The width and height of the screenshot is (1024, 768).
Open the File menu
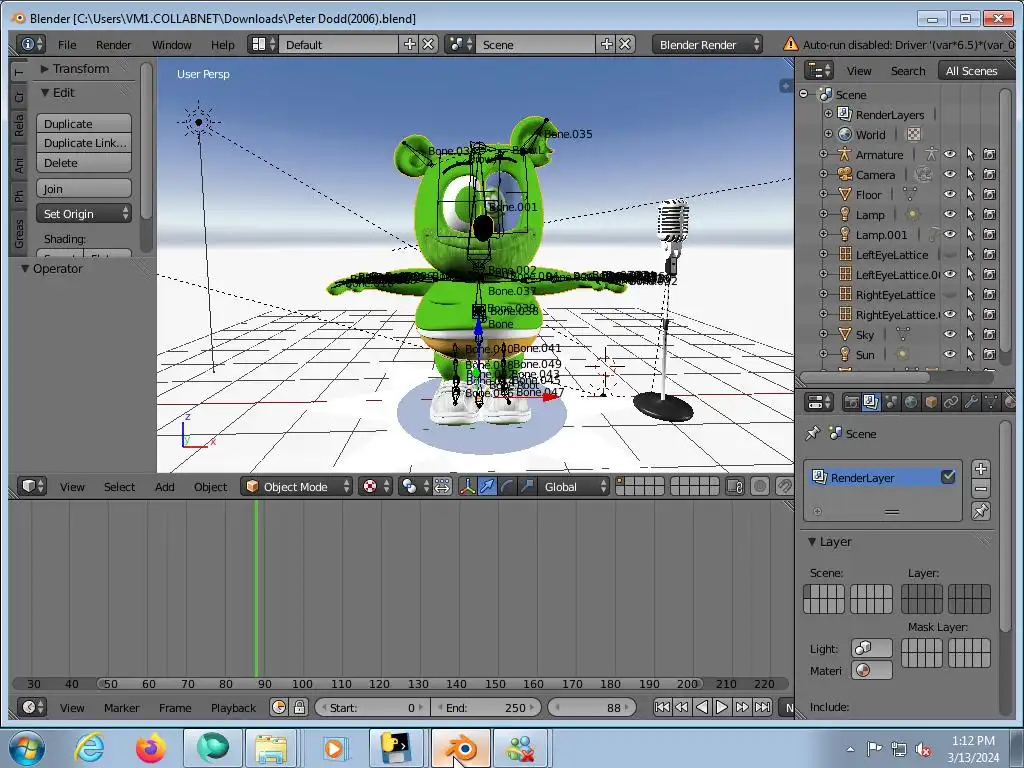tap(67, 44)
